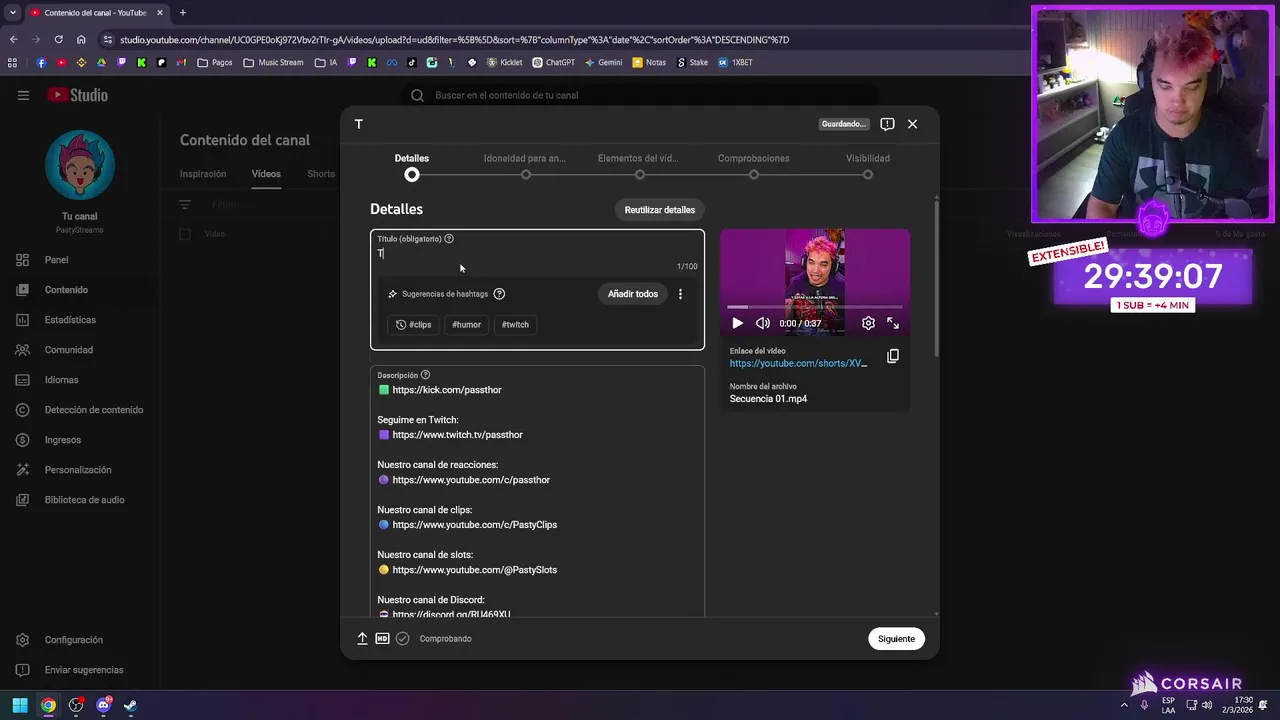Viewport: 1280px width, 720px height.
Task: Open Biblioteca de audio in sidebar
Action: click(80, 500)
